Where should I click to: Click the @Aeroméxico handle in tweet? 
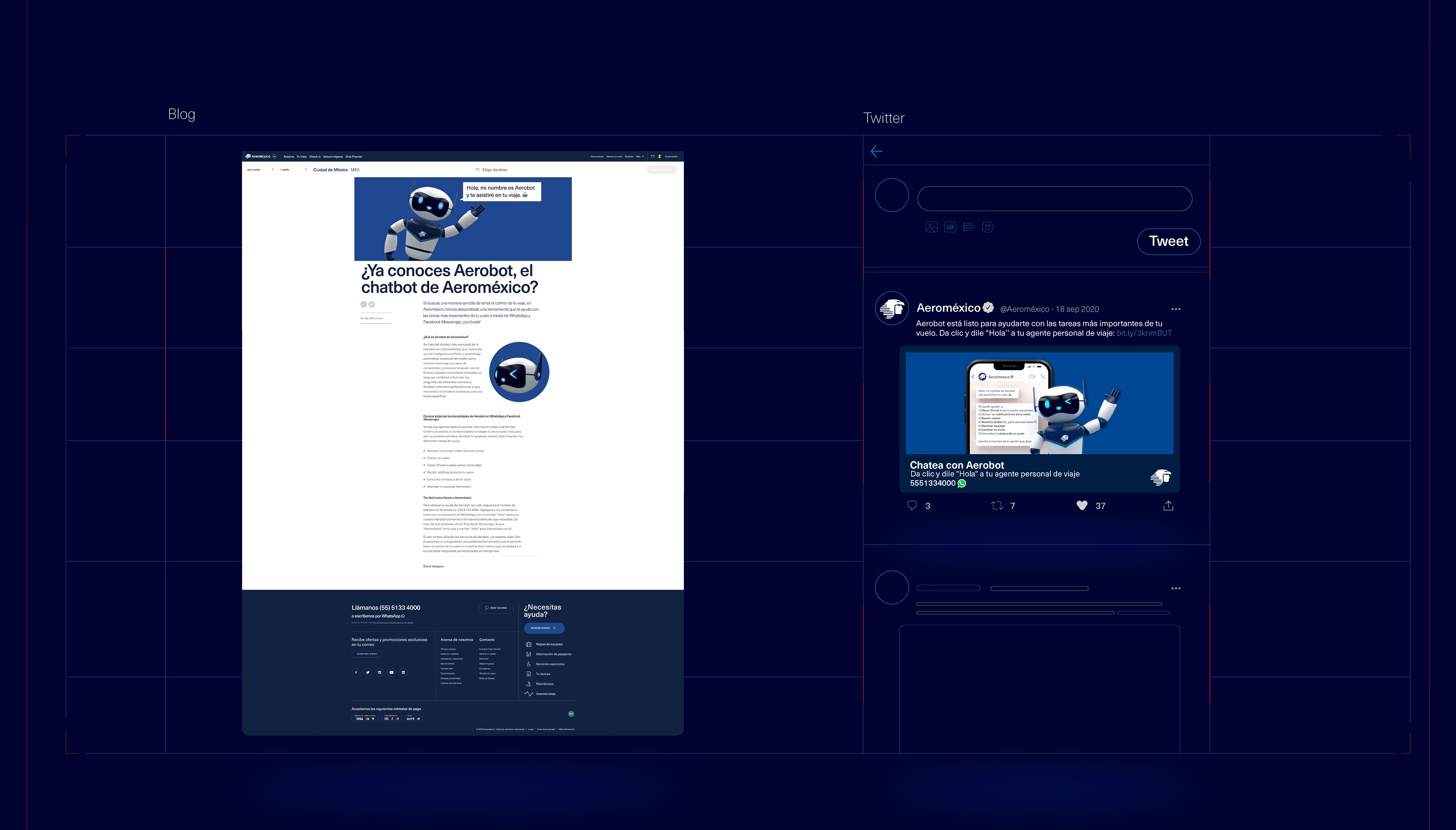tap(1024, 309)
